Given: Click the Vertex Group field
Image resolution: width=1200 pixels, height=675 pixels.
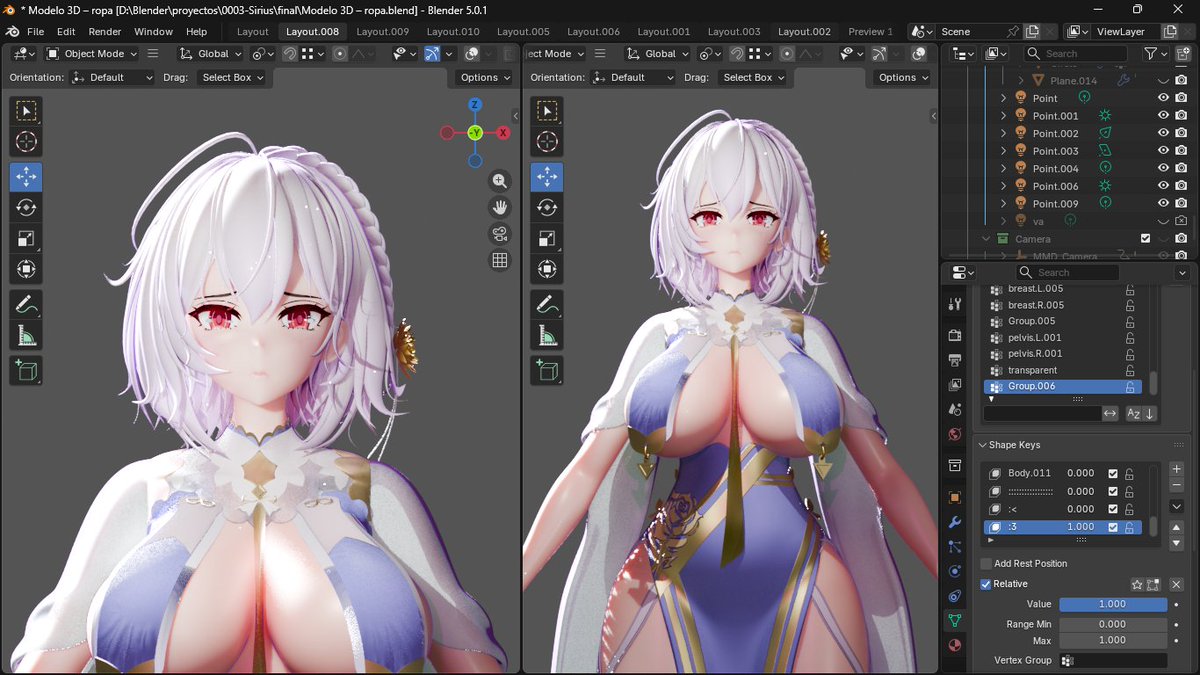Looking at the screenshot, I should click(x=1113, y=660).
